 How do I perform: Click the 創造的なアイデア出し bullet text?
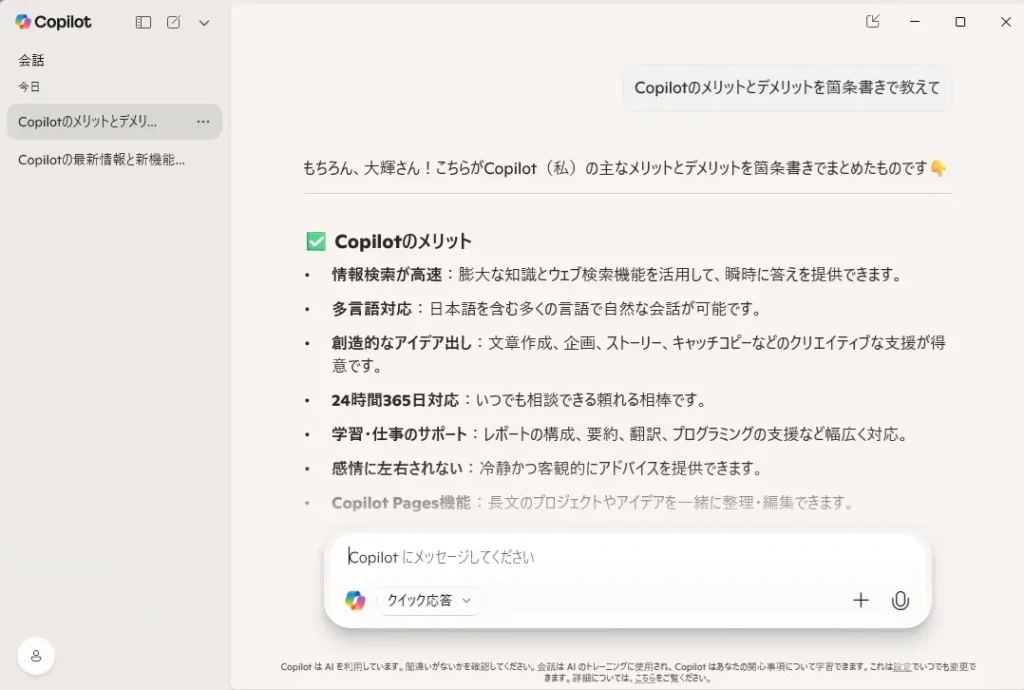pos(638,354)
